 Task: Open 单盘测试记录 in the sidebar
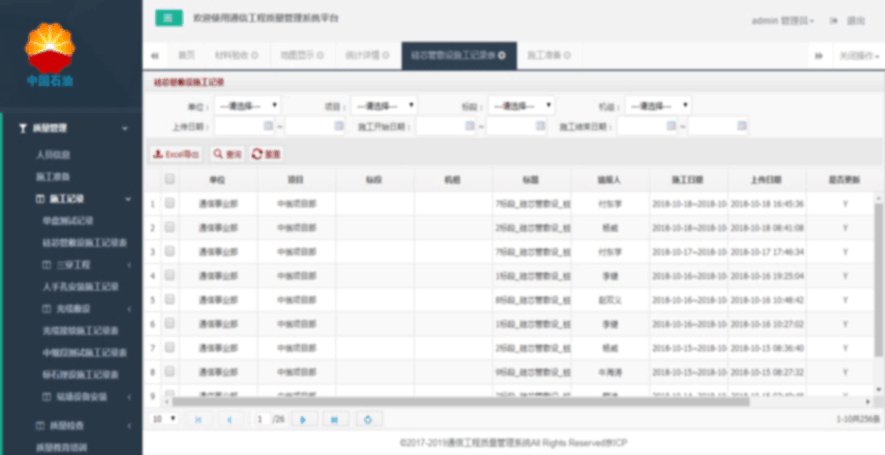click(x=68, y=221)
